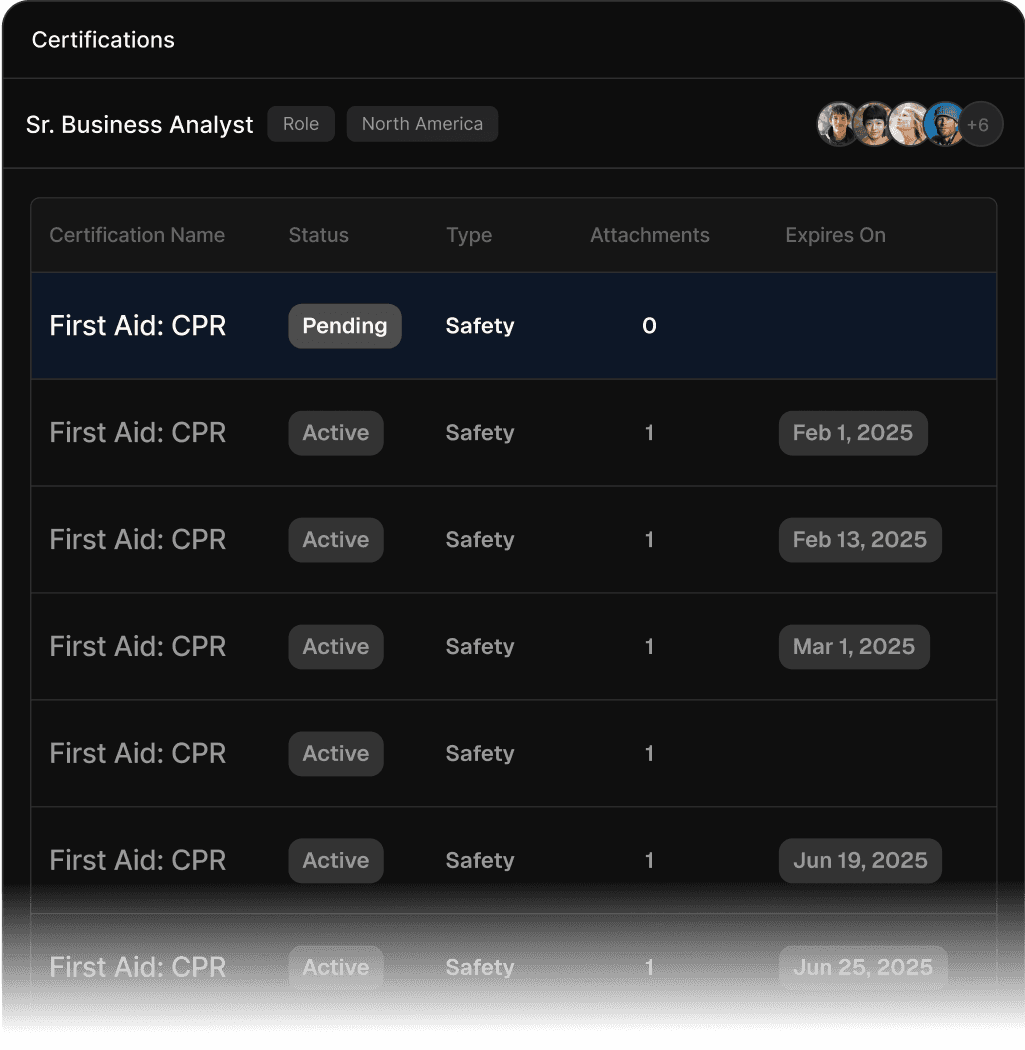Click the second profile avatar thumbnail
The width and height of the screenshot is (1025, 1050).
[873, 123]
